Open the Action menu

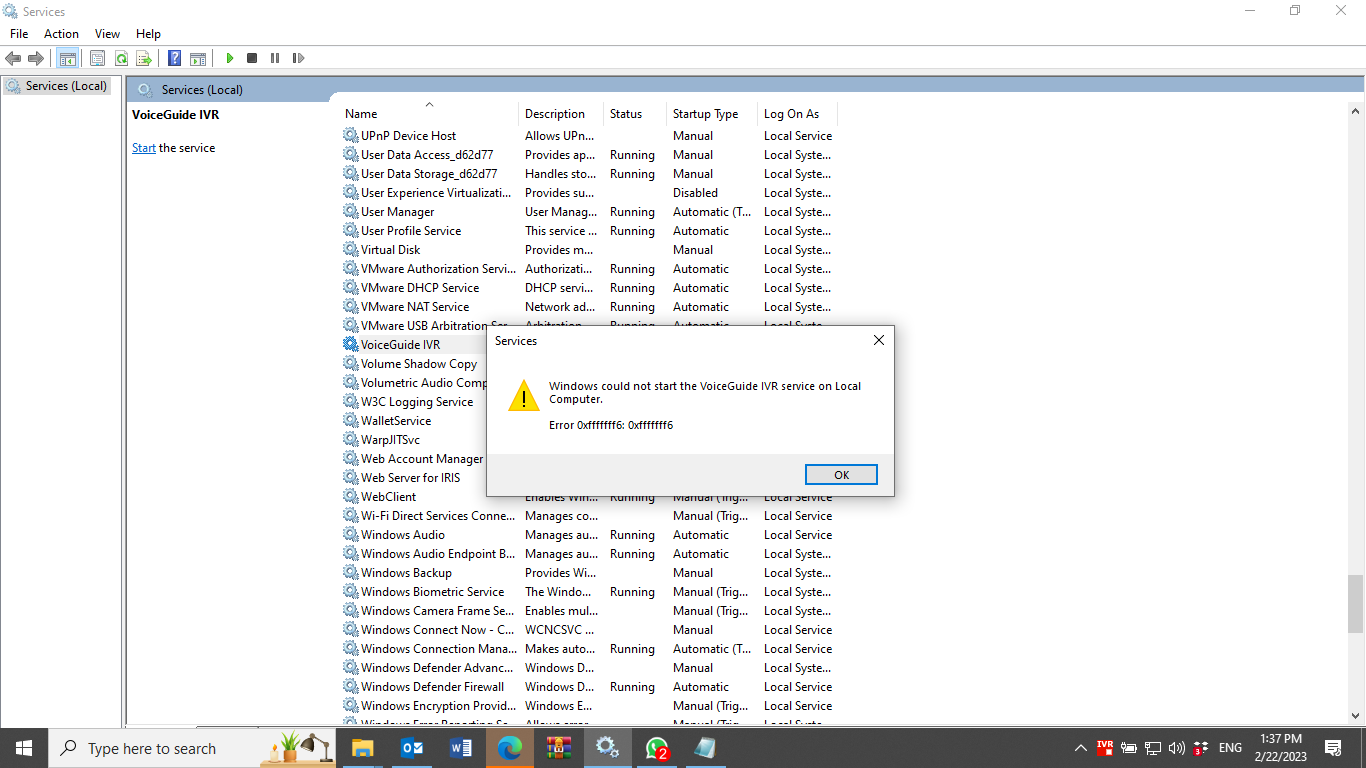click(x=61, y=33)
